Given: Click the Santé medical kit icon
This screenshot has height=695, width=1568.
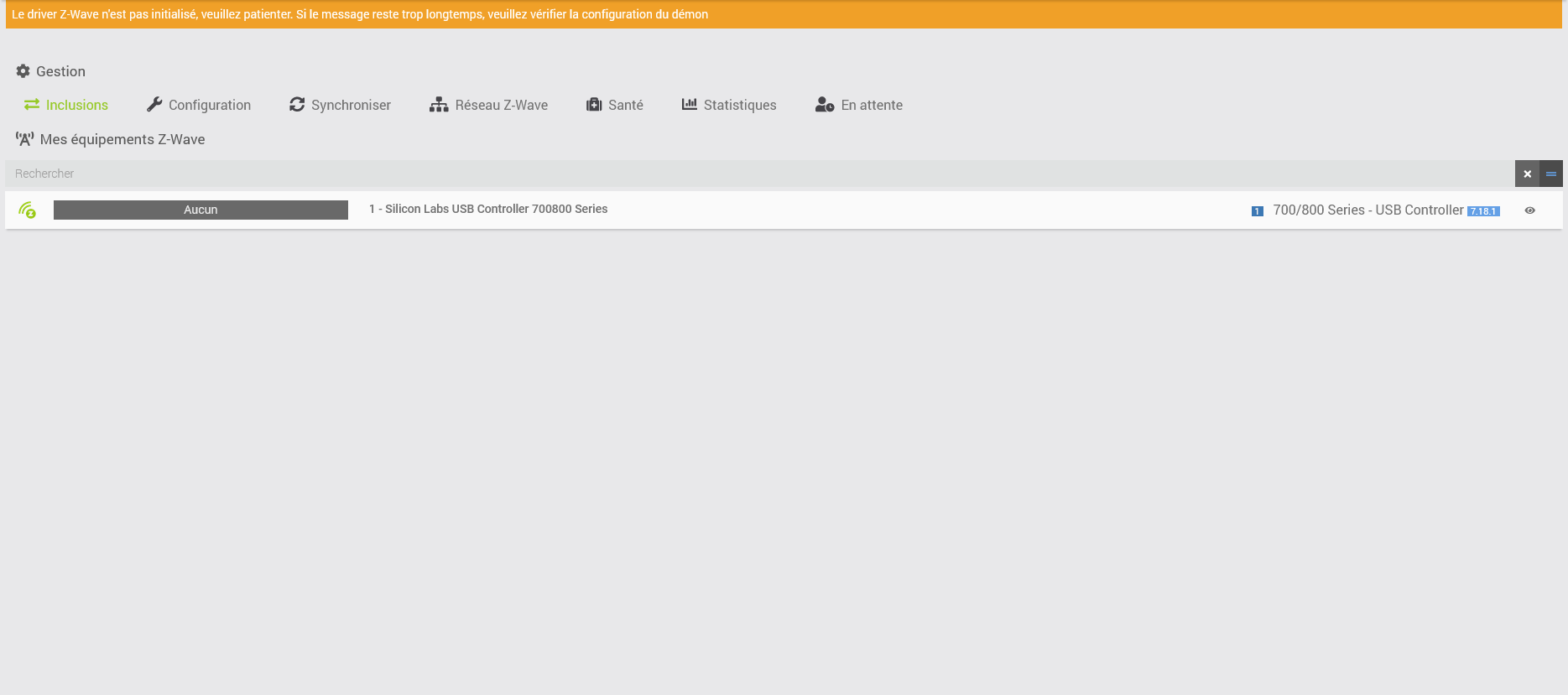Looking at the screenshot, I should pyautogui.click(x=594, y=104).
